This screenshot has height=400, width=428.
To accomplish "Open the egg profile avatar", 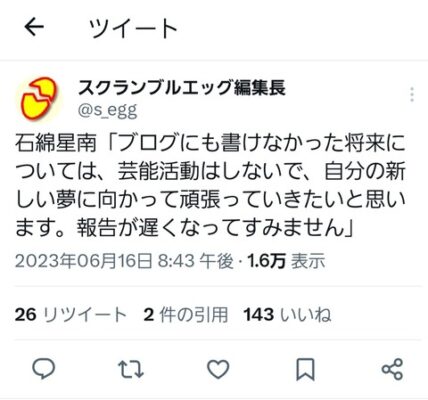I will point(39,98).
